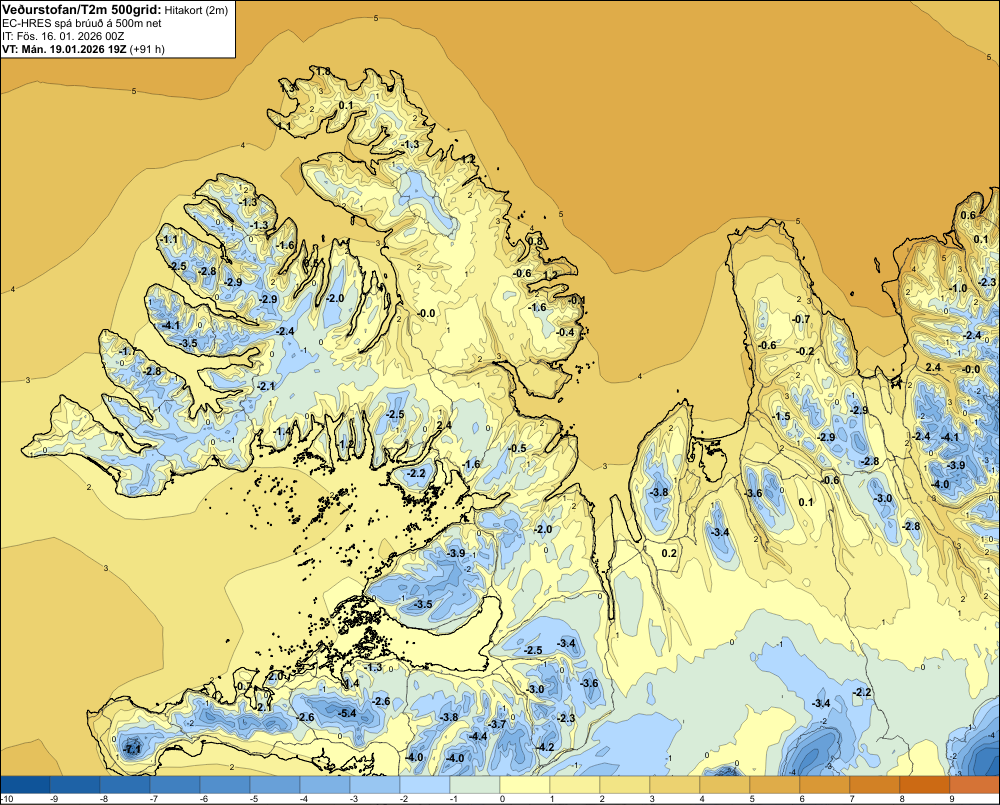Click the 0.2 temperature label
Viewport: 1000px width, 805px height.
click(669, 553)
